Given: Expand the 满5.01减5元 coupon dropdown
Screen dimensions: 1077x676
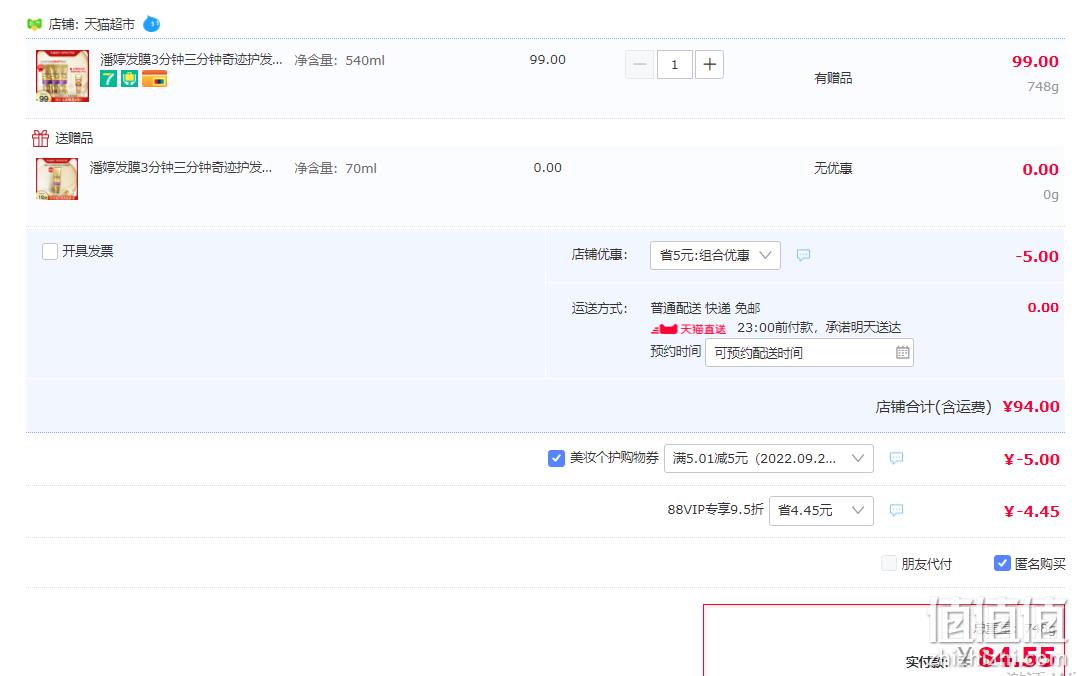Looking at the screenshot, I should (769, 458).
